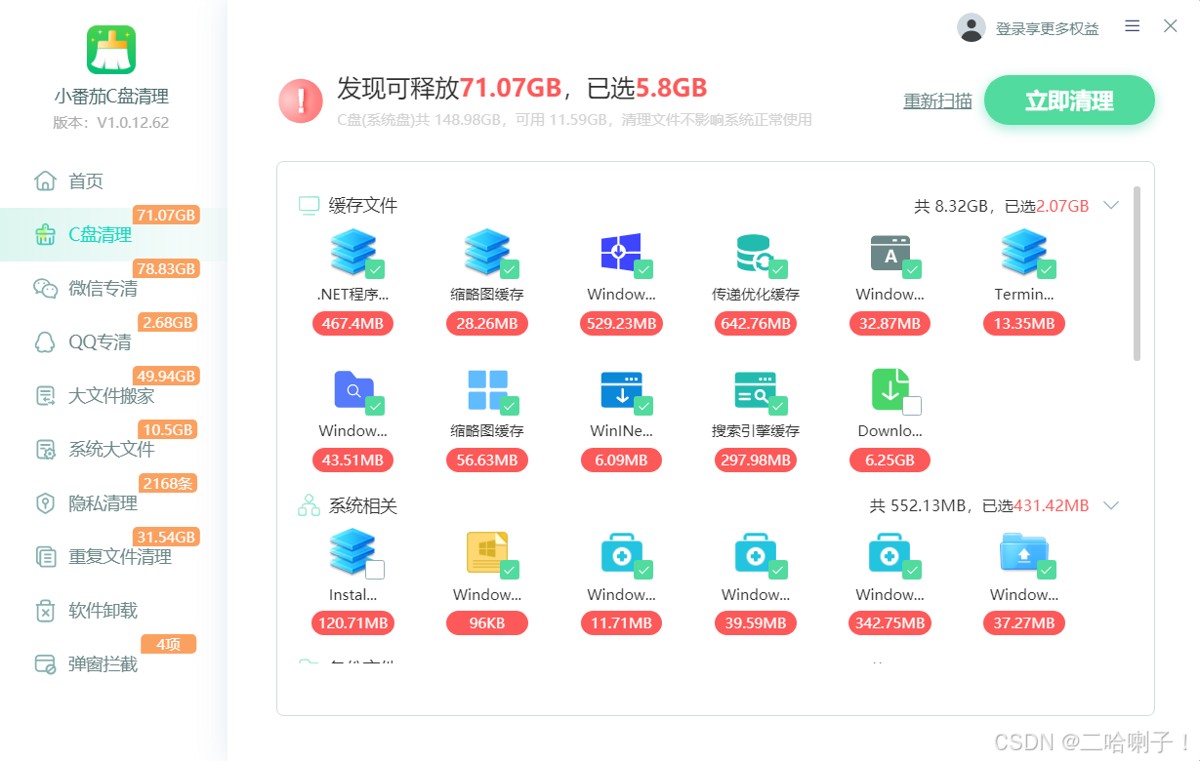Click the user avatar icon
The image size is (1200, 761).
(x=971, y=28)
